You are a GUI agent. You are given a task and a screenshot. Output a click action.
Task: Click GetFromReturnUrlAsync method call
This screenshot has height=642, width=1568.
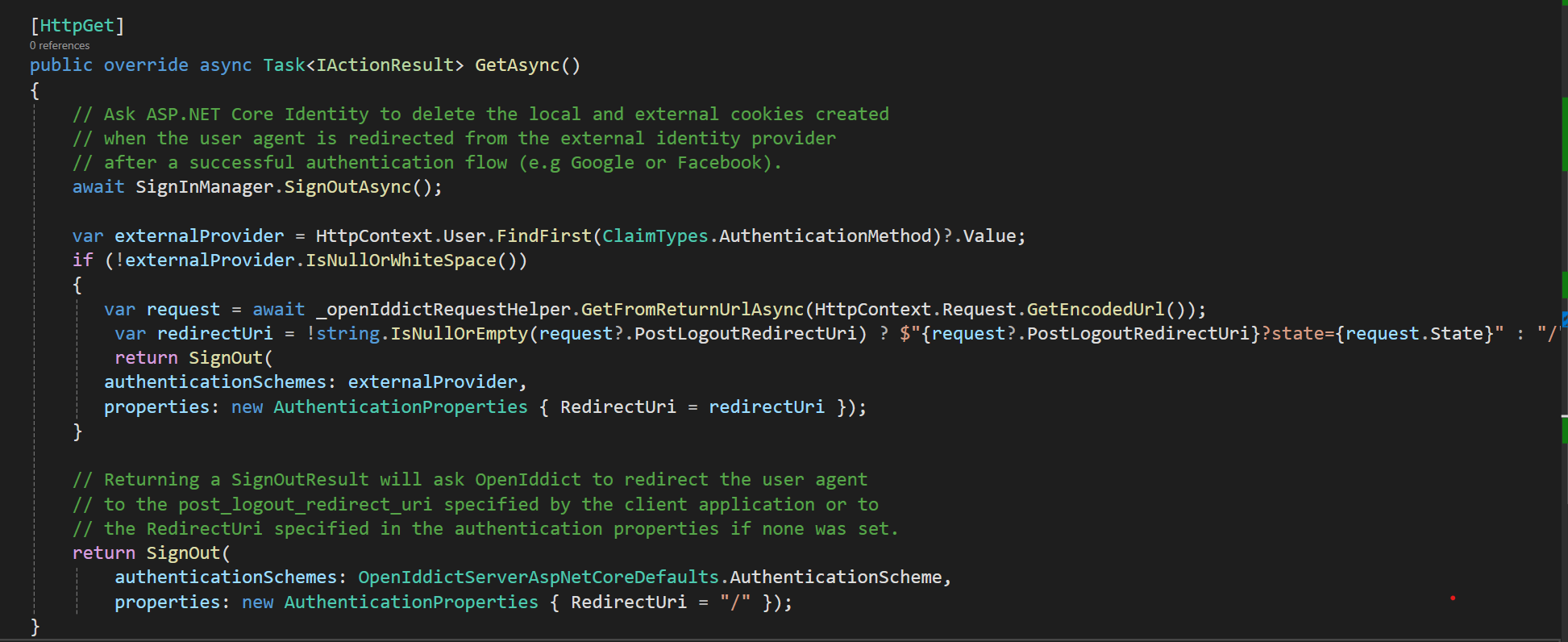[692, 310]
